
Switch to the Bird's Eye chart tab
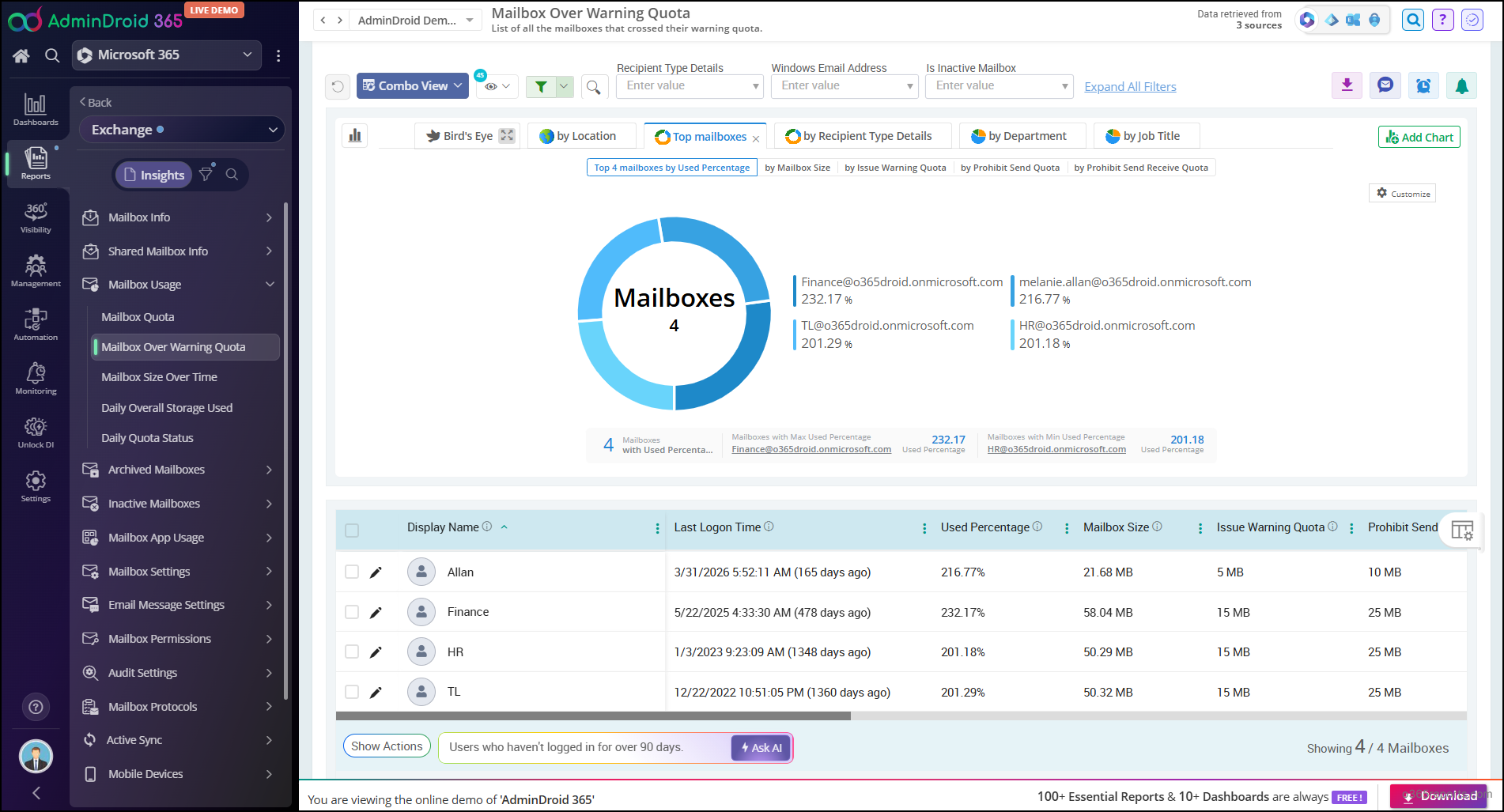pos(467,136)
